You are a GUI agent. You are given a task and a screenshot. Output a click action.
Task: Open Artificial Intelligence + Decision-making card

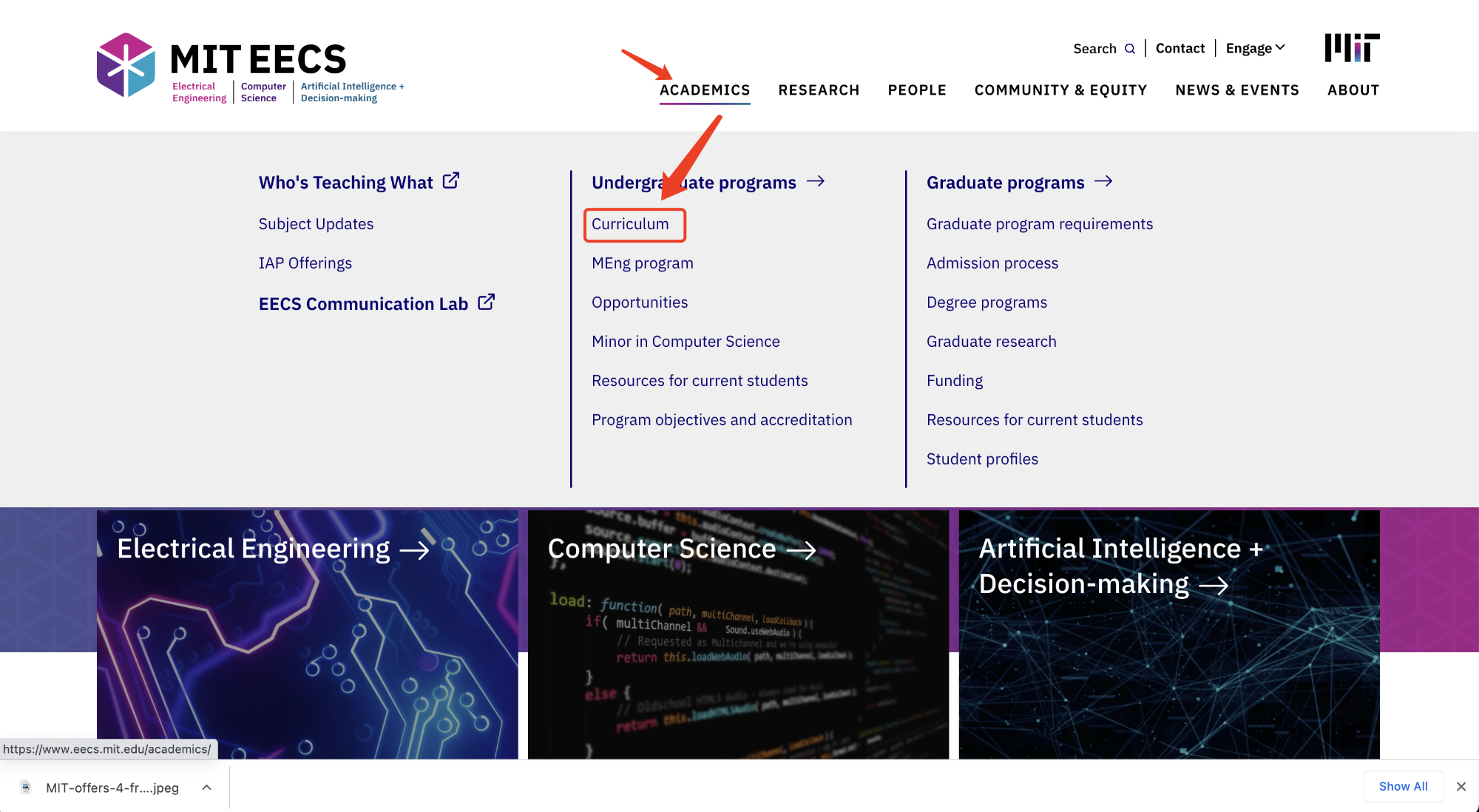pyautogui.click(x=1169, y=635)
